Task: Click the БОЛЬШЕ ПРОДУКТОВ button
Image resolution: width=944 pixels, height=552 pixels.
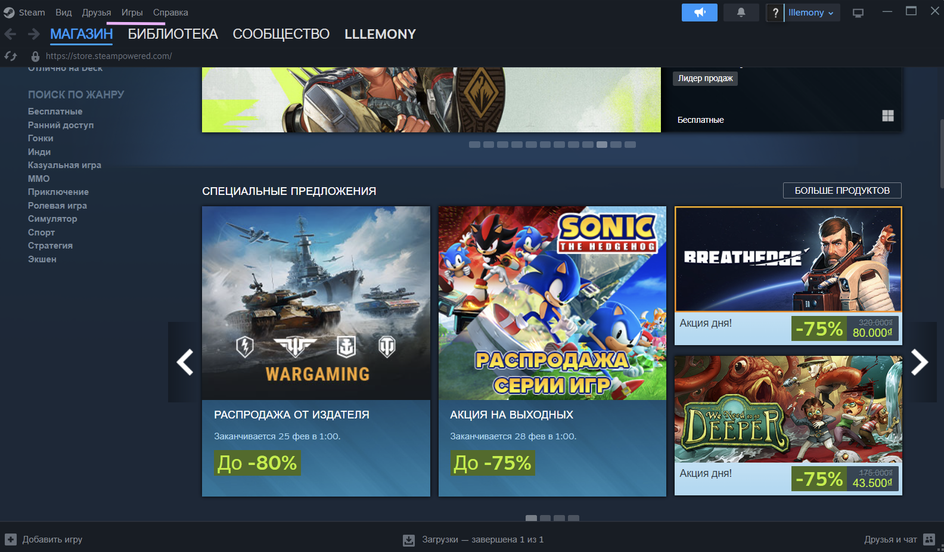Action: tap(842, 190)
